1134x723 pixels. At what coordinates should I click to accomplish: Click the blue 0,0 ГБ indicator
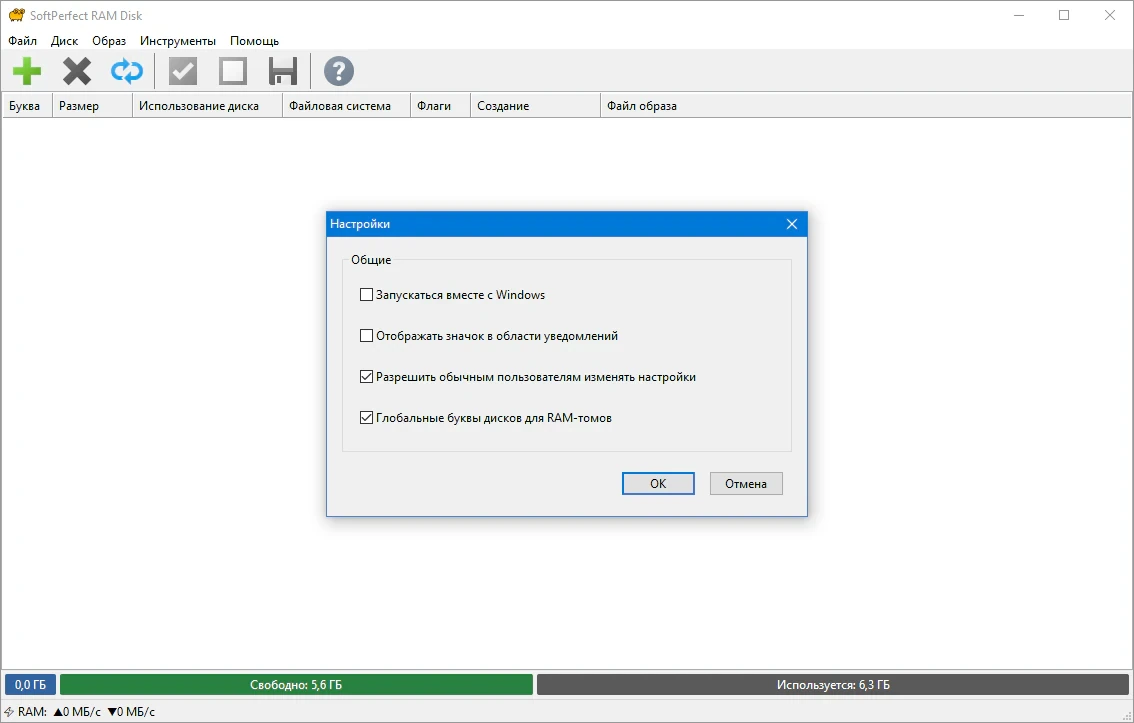click(x=30, y=685)
